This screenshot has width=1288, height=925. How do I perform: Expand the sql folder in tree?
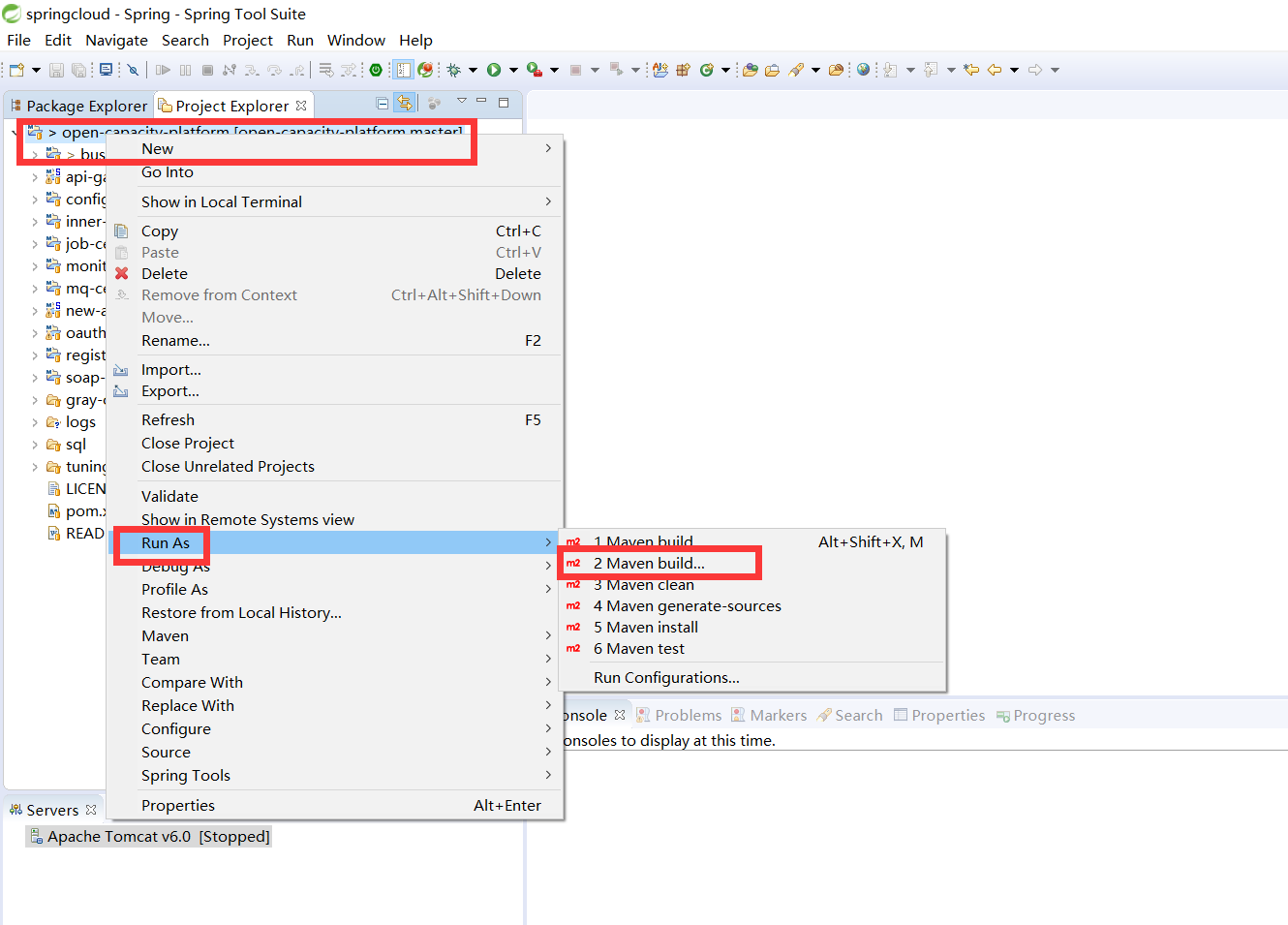coord(35,445)
